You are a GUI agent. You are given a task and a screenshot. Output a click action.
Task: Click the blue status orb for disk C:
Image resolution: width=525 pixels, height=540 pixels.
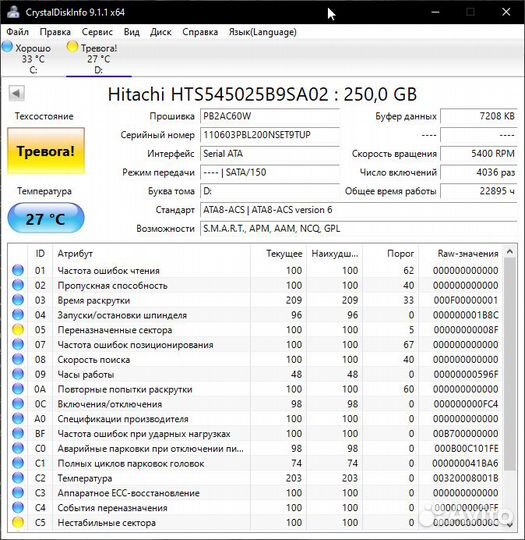[x=7, y=46]
